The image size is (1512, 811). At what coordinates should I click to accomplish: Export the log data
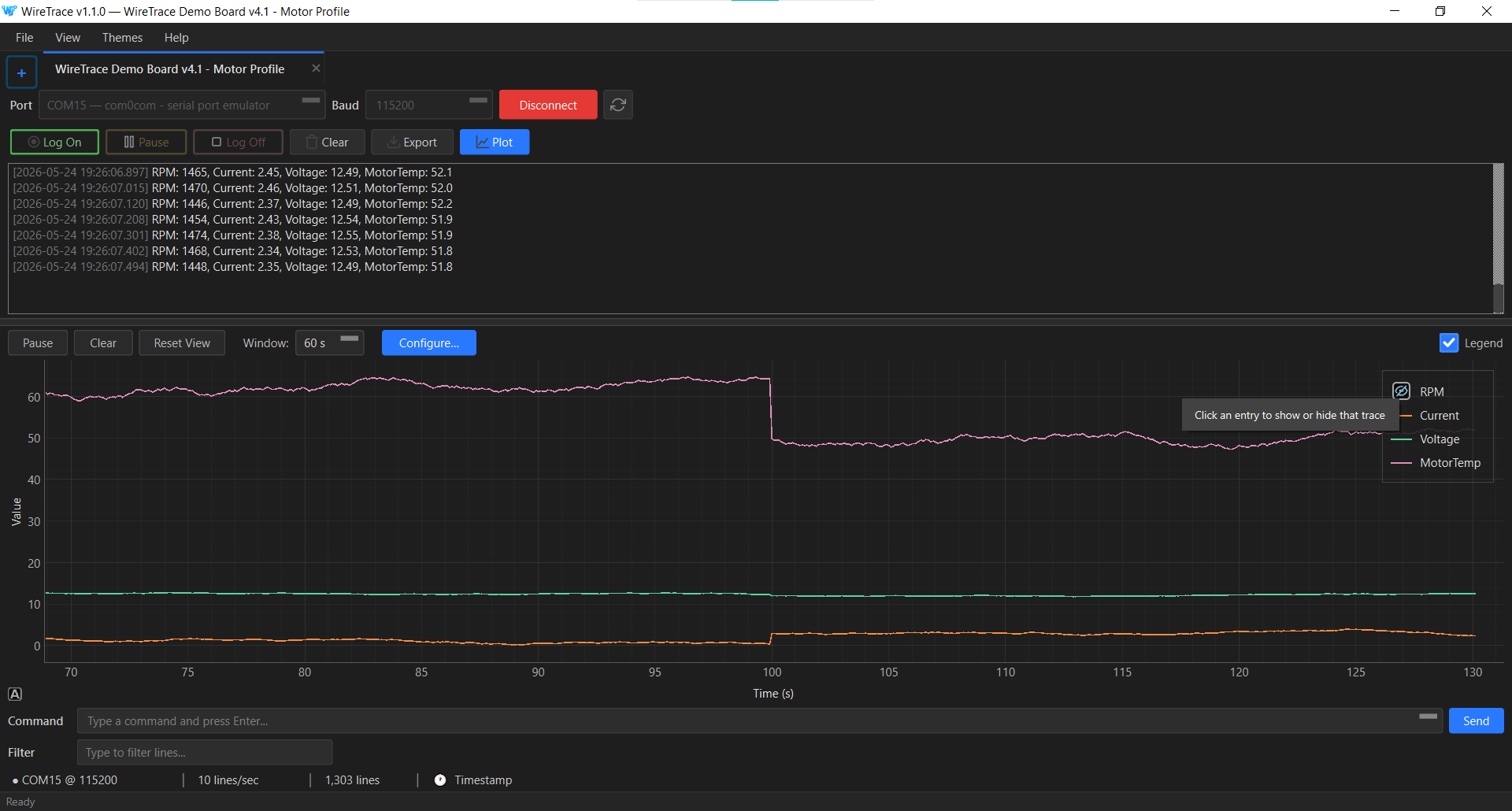click(x=413, y=143)
